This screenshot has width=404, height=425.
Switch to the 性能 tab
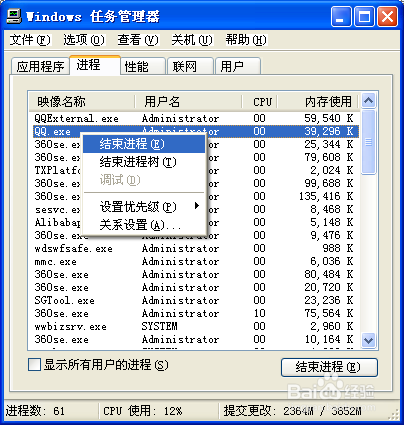click(143, 66)
